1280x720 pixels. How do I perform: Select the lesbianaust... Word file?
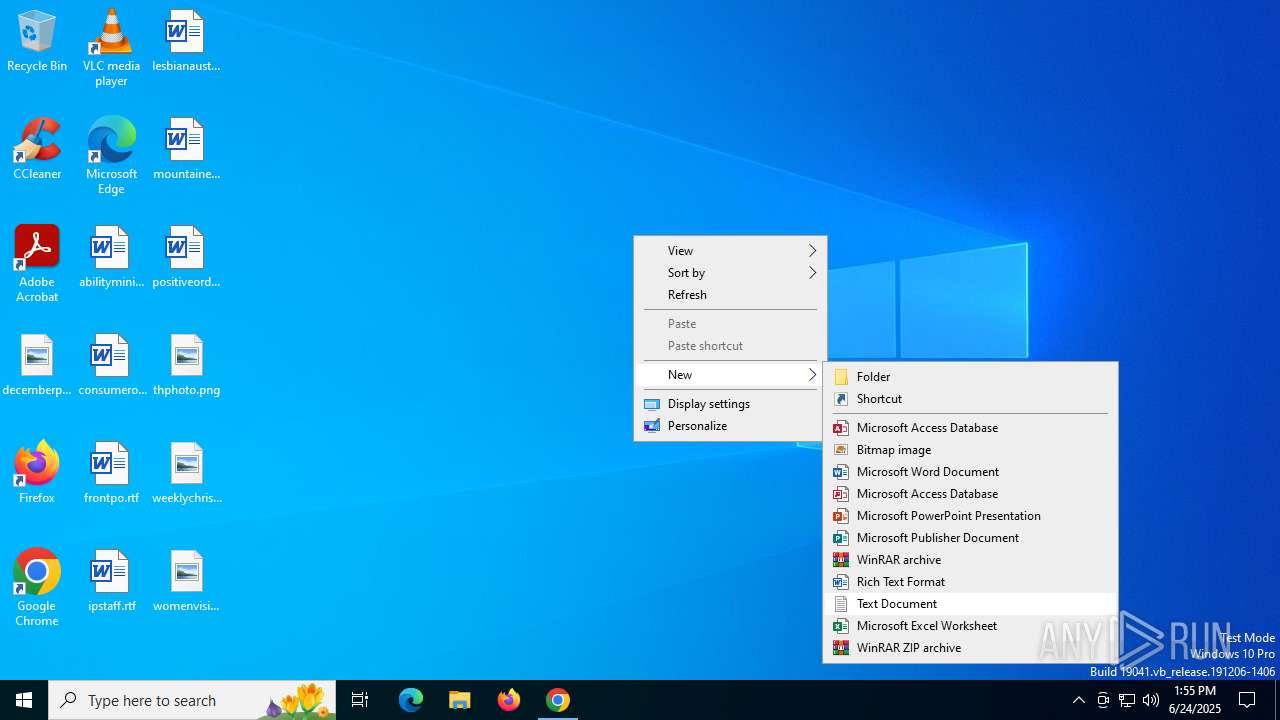186,41
